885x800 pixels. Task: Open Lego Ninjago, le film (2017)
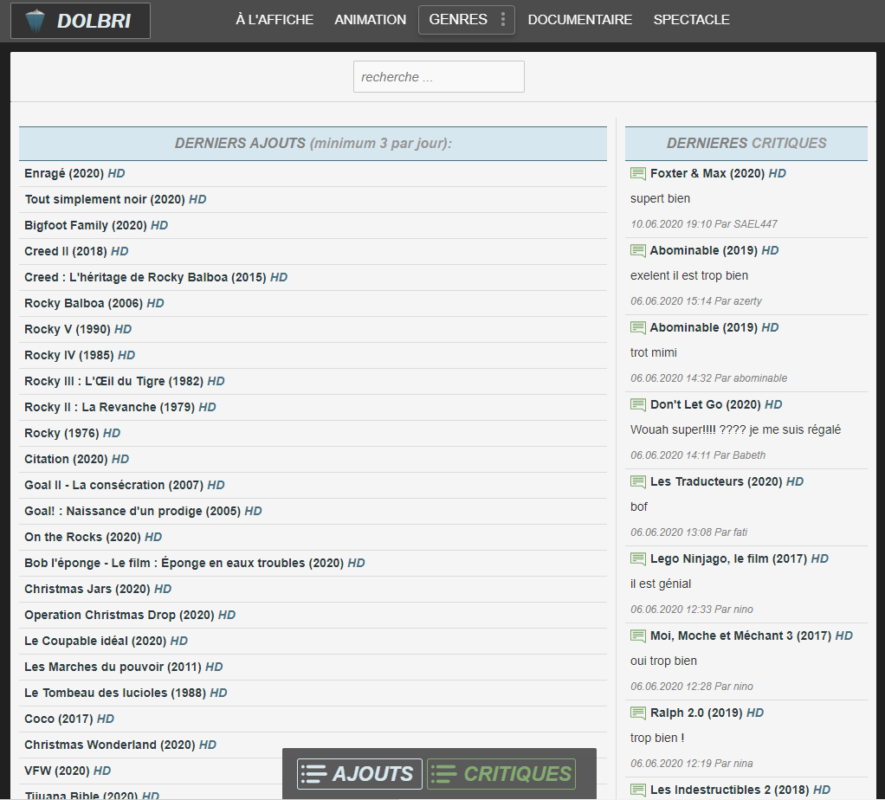(739, 558)
